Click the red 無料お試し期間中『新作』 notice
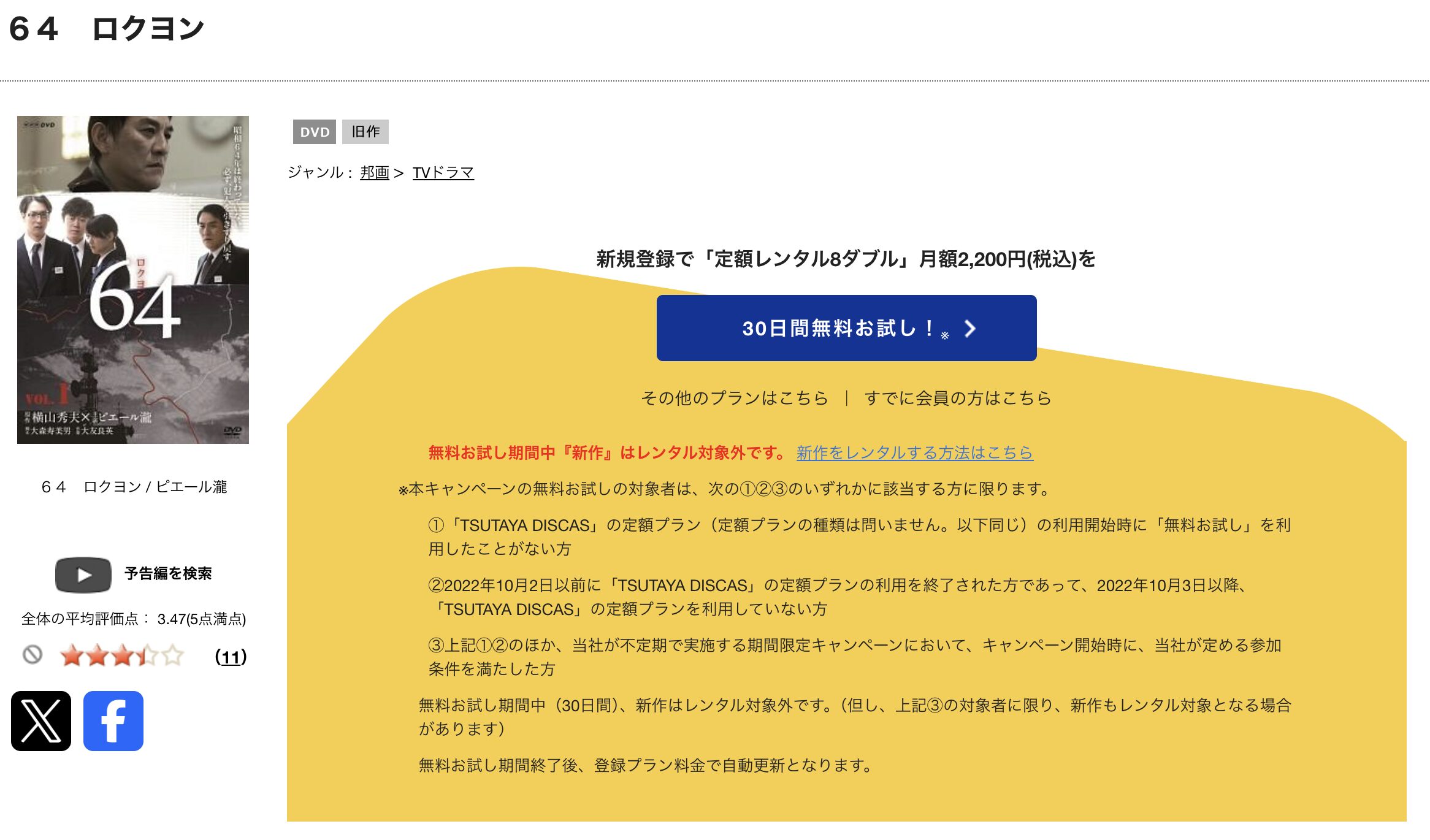The image size is (1430, 840). [x=607, y=452]
